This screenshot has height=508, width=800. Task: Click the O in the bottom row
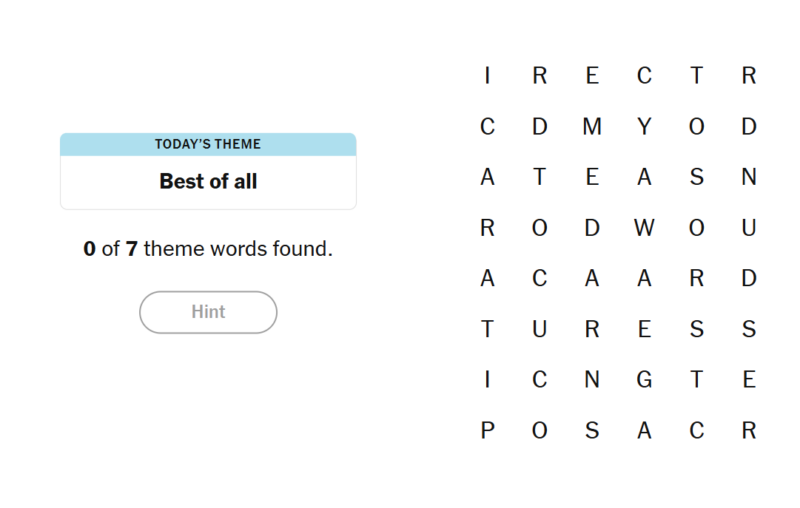pos(540,431)
